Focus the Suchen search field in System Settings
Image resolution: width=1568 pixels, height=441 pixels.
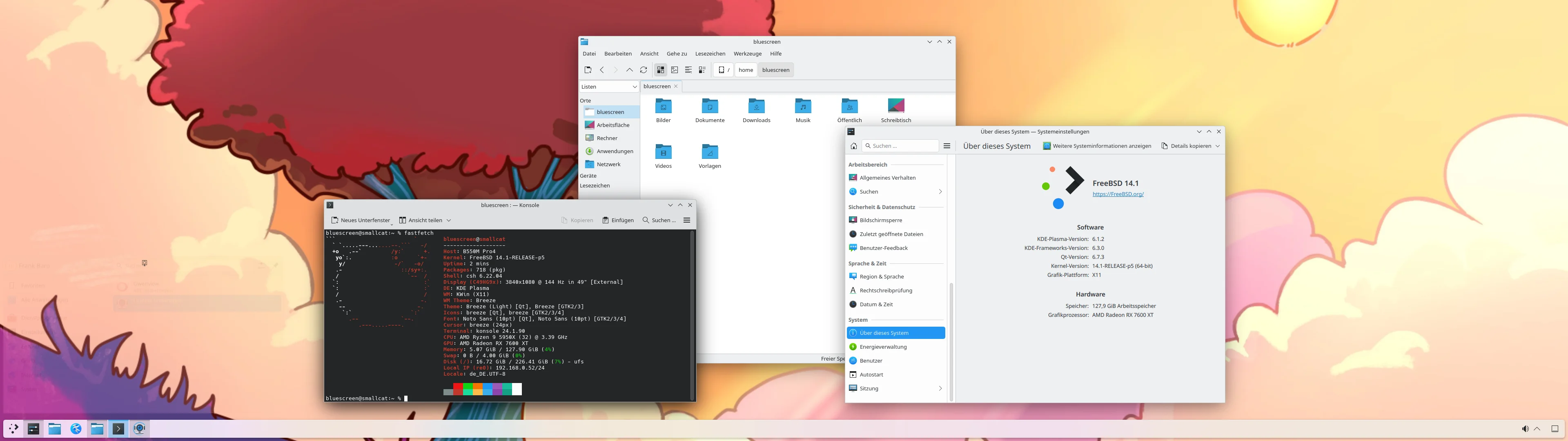coord(900,146)
